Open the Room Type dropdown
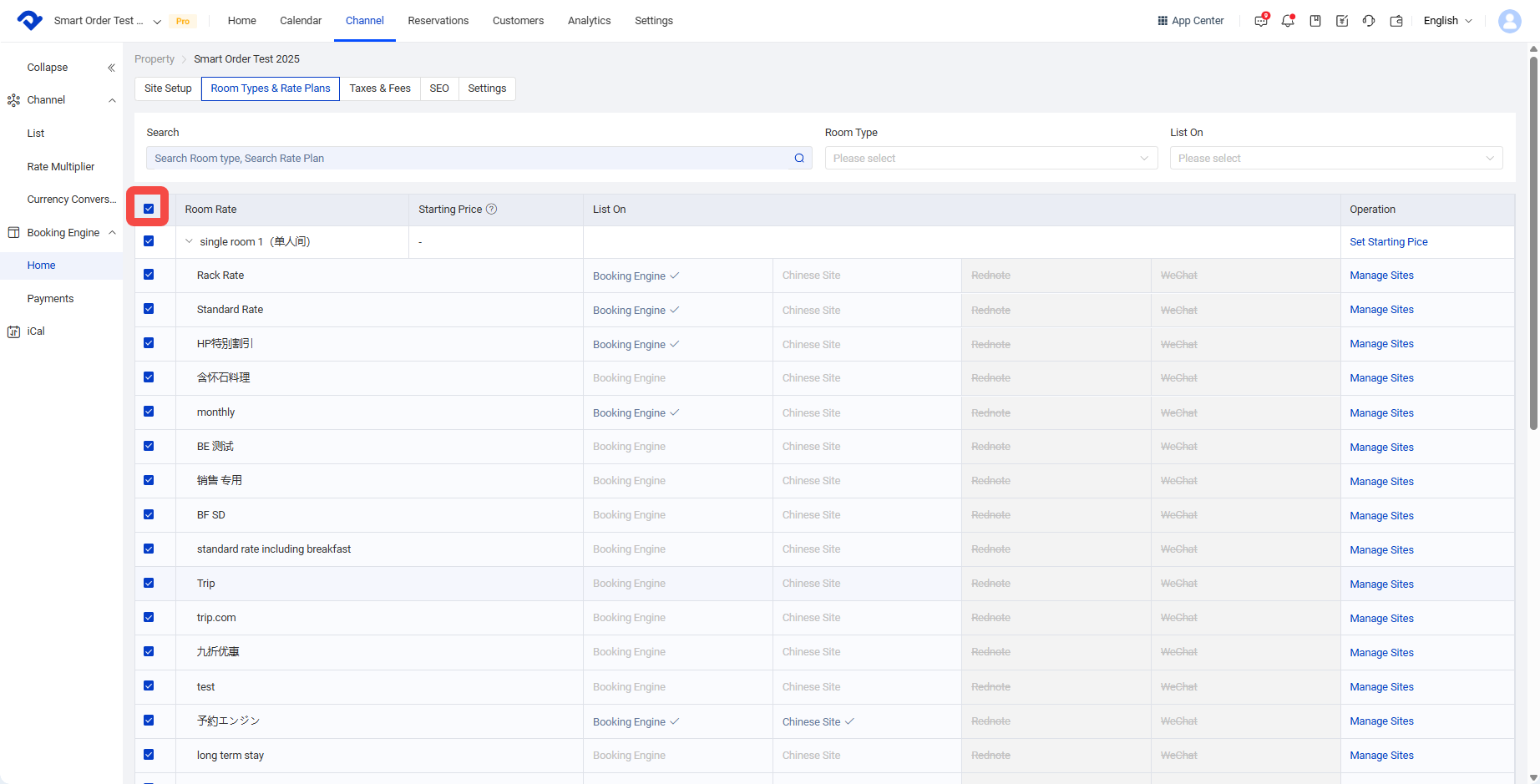 point(991,158)
